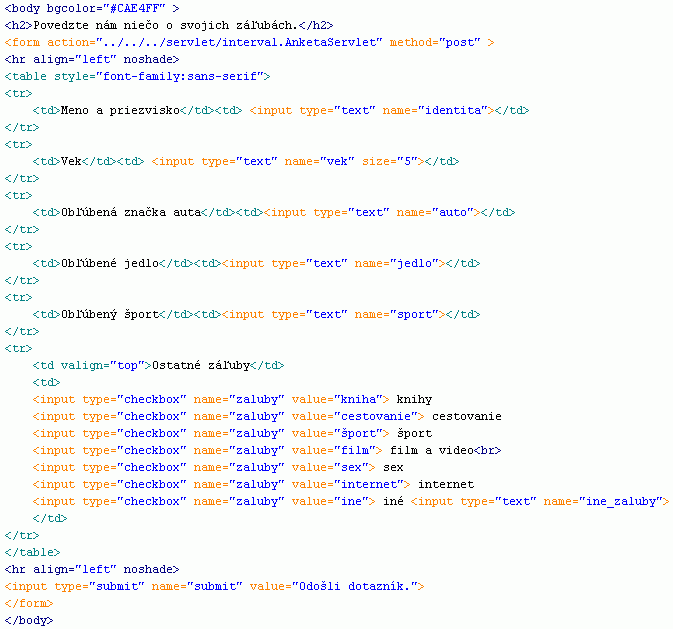
Task: Select the 'Meno a priezvisko' table cell line
Action: click(281, 110)
